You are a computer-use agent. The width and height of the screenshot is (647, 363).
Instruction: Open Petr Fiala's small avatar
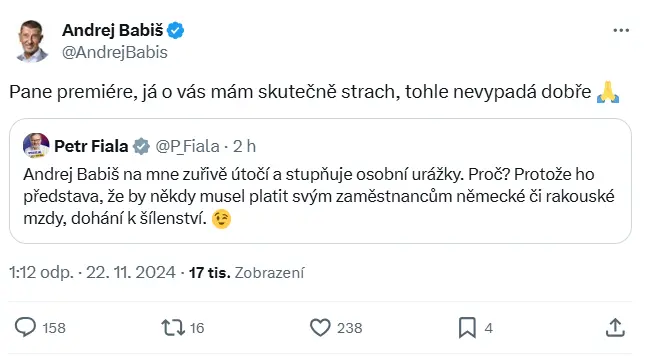point(36,146)
